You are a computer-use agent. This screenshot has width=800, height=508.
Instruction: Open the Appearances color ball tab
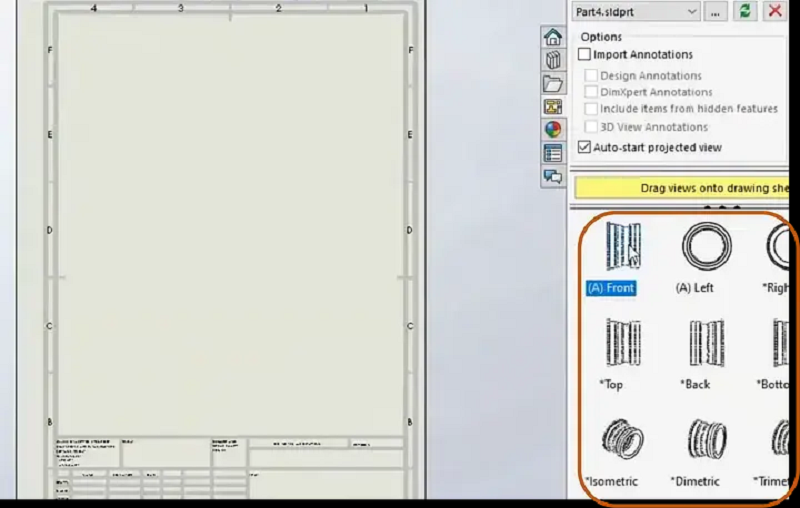[x=552, y=130]
